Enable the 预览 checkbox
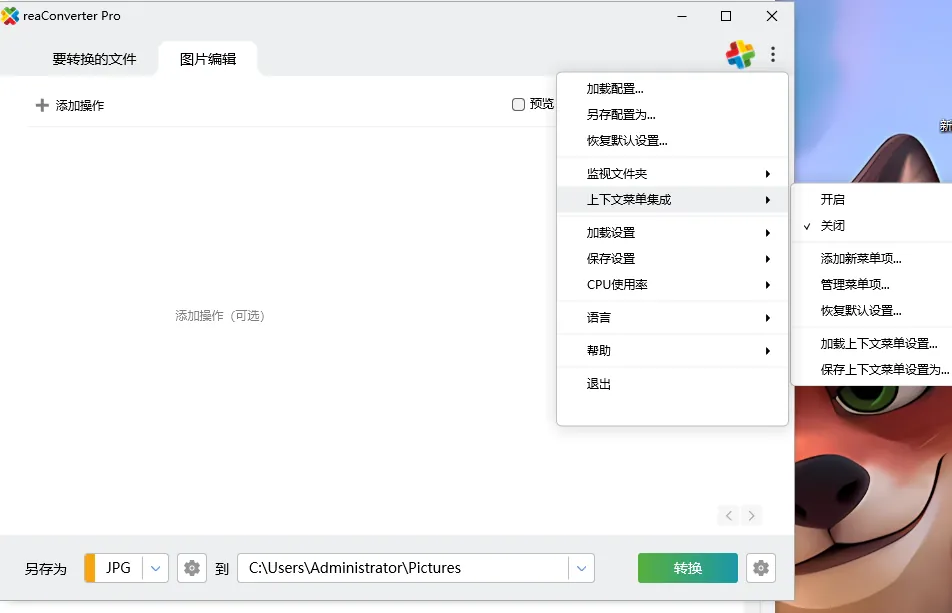This screenshot has width=952, height=613. click(518, 104)
